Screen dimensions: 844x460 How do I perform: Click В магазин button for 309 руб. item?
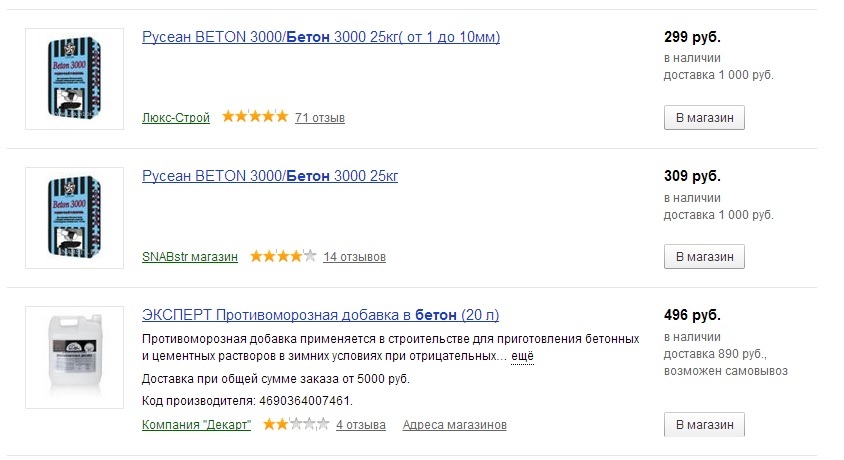704,257
